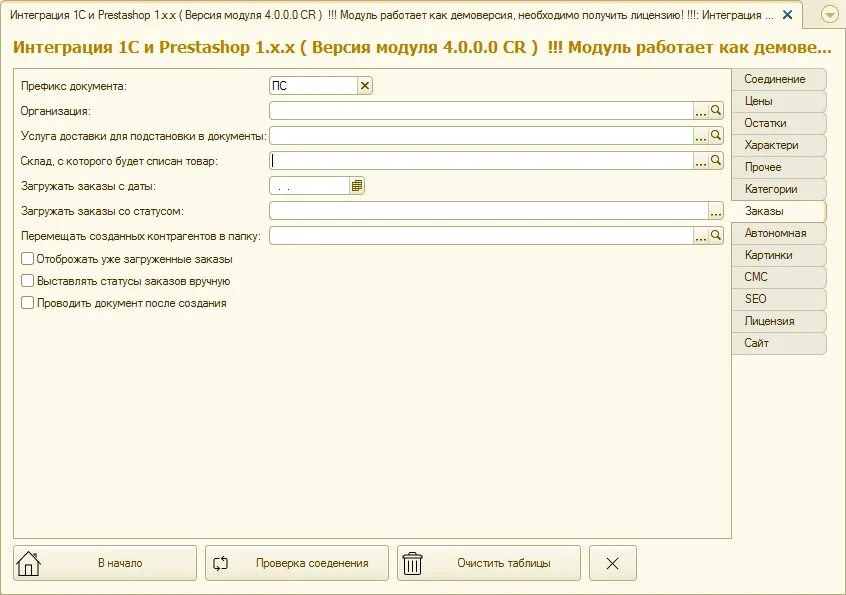This screenshot has width=846, height=595.
Task: Click into the Организация input field
Action: [481, 111]
